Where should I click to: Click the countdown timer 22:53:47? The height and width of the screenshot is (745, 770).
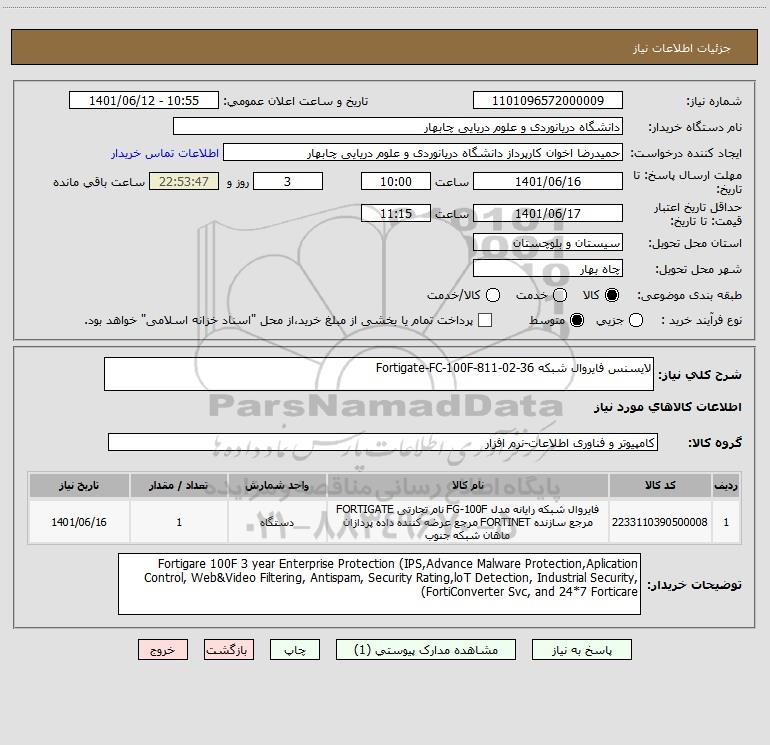(x=184, y=181)
